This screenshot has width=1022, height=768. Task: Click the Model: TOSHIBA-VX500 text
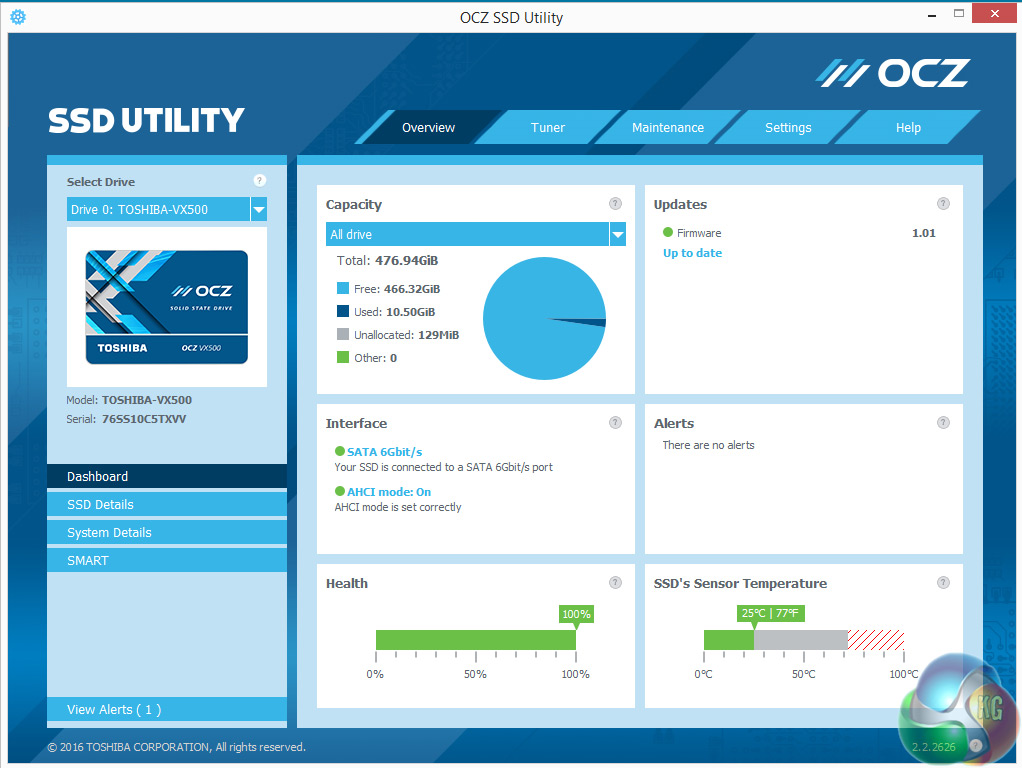point(129,400)
